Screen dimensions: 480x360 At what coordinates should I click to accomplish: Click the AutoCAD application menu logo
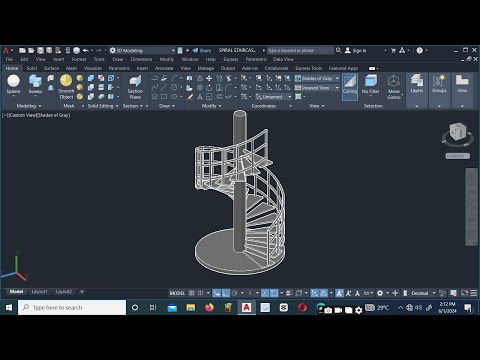point(6,50)
